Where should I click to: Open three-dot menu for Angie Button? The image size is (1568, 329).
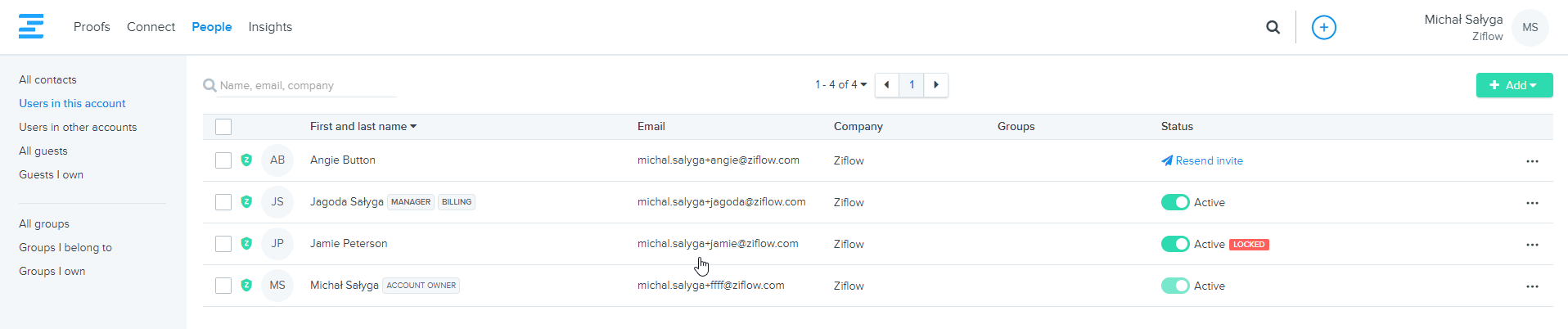click(1532, 161)
